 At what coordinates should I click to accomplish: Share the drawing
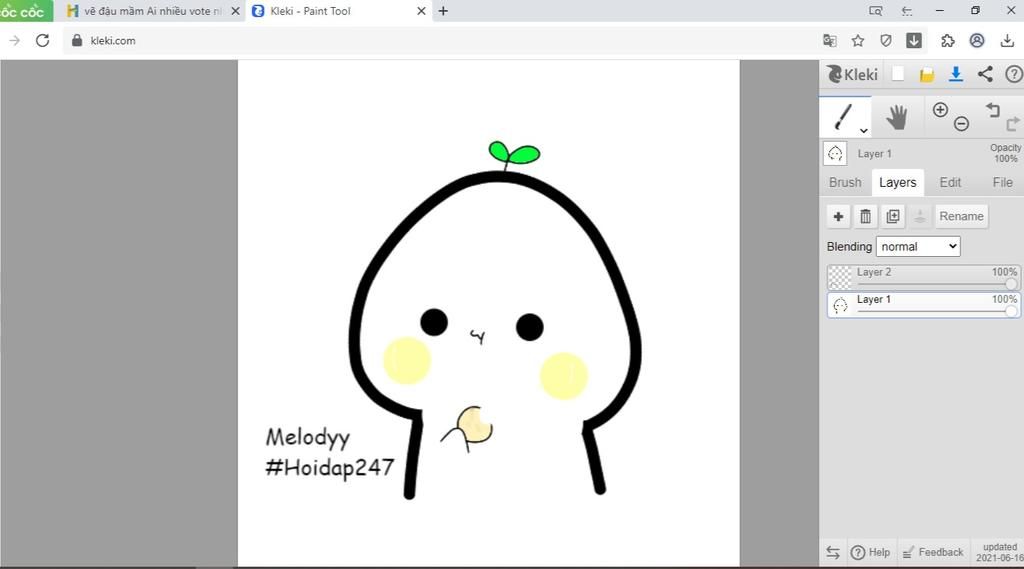pos(985,74)
